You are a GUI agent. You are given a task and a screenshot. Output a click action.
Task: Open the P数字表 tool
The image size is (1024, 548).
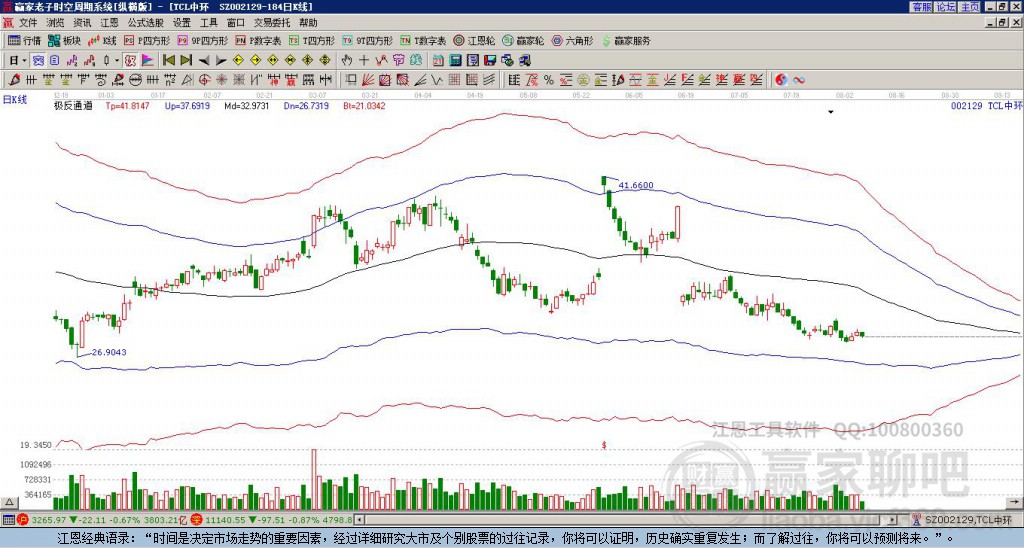pos(258,40)
